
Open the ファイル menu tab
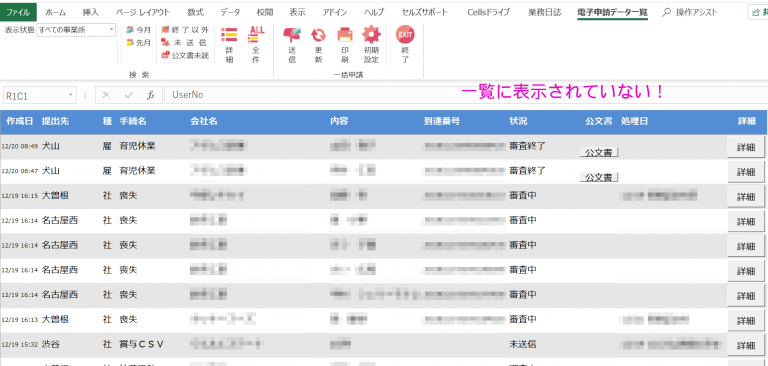pos(18,12)
